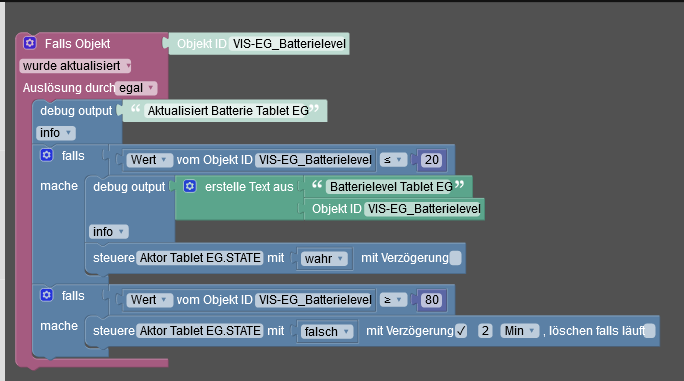Select Aktor Tablet EG.STATE in wahr row
Image resolution: width=684 pixels, height=381 pixels.
pyautogui.click(x=200, y=258)
